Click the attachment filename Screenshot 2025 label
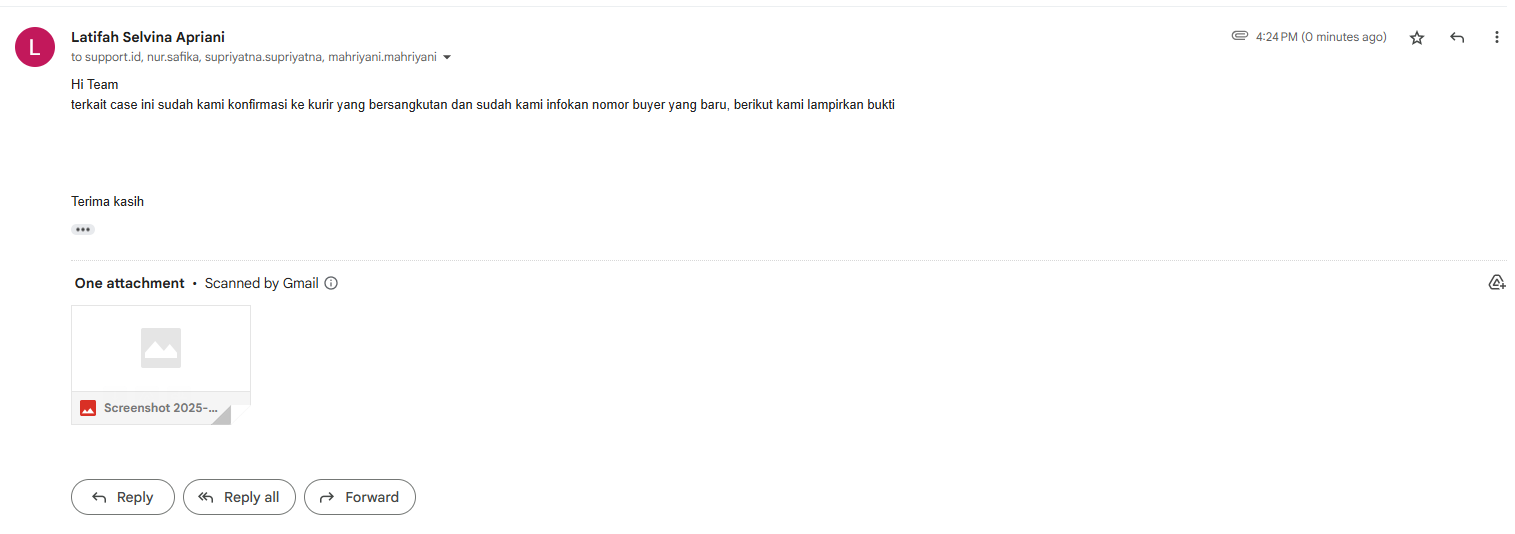Screen dimensions: 1515x534 [161, 408]
